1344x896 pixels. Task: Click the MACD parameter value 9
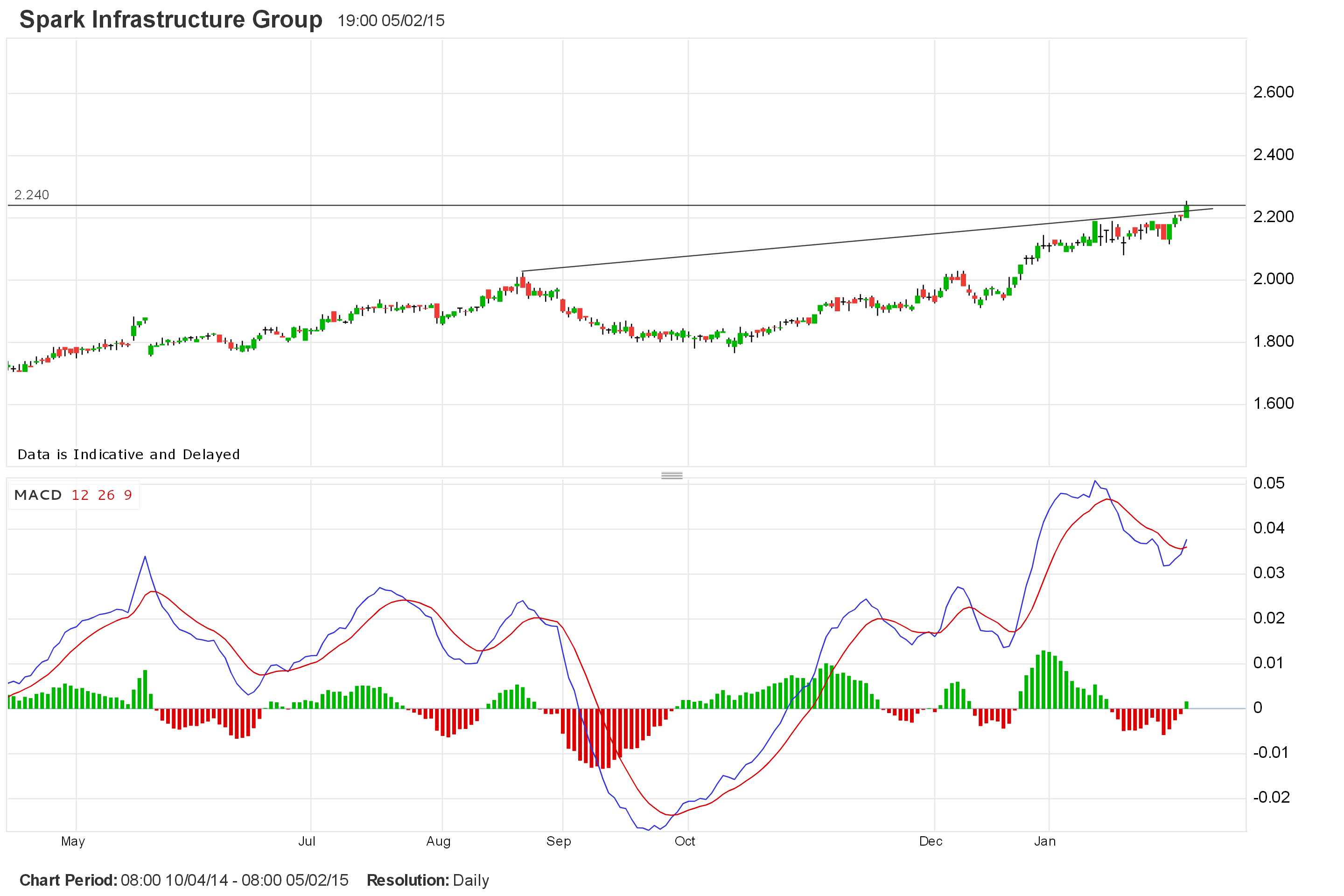tap(128, 495)
